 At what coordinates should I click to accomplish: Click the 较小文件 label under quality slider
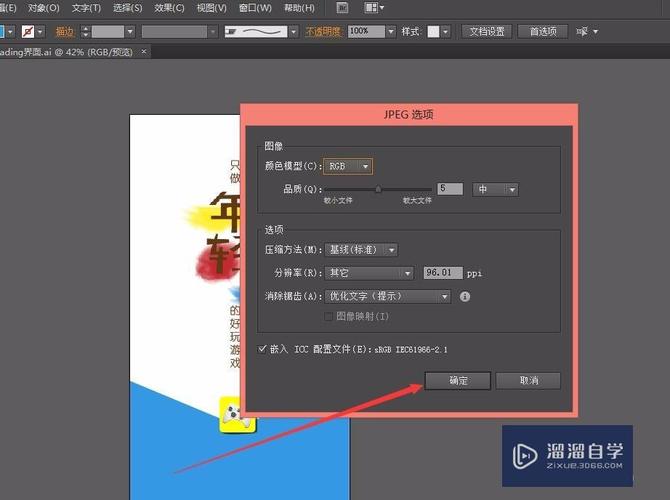[338, 200]
